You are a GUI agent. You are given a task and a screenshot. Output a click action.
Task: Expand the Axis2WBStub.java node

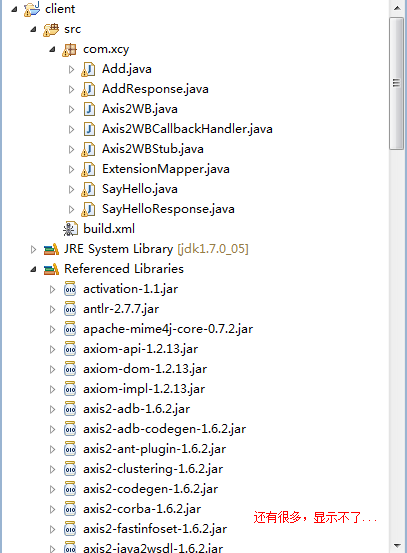pos(71,150)
